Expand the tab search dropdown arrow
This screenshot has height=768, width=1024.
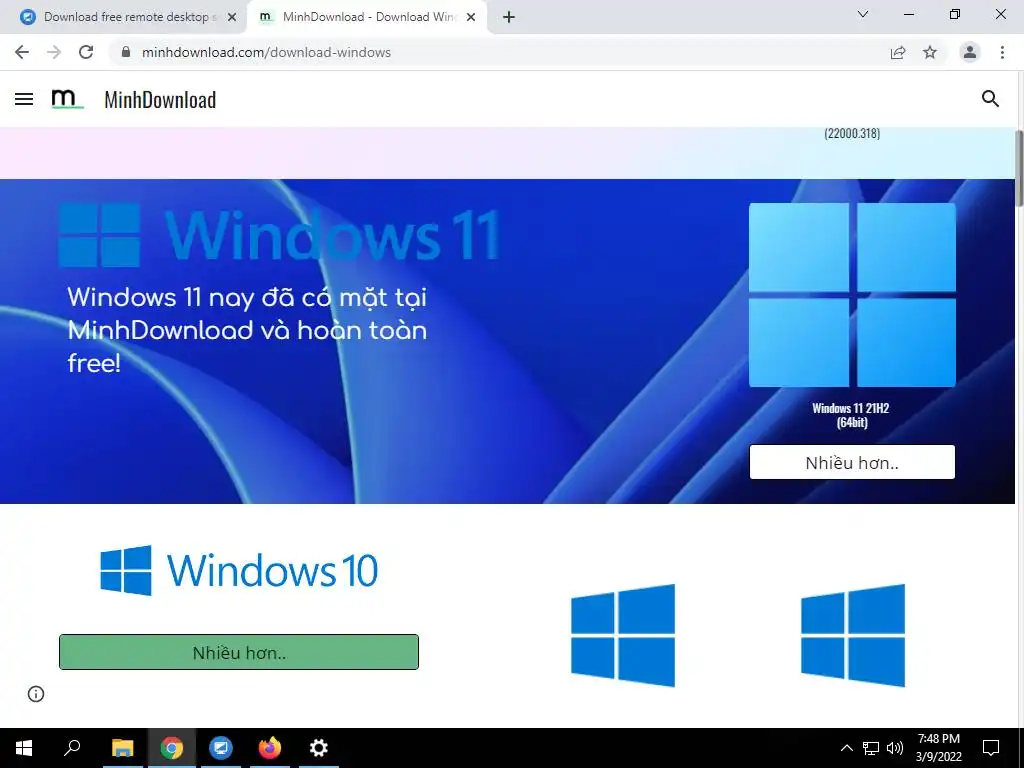pyautogui.click(x=863, y=14)
